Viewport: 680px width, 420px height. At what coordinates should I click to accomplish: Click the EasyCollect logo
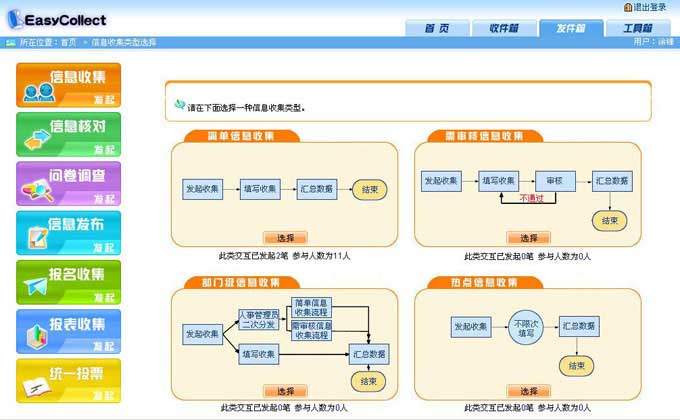tap(57, 20)
